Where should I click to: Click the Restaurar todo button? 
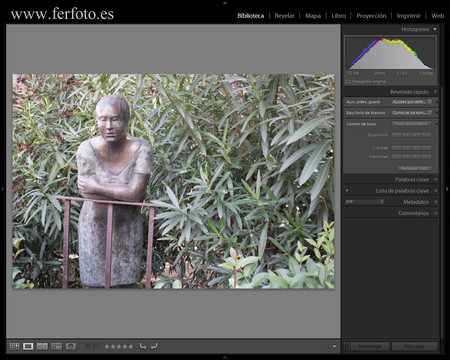[414, 168]
